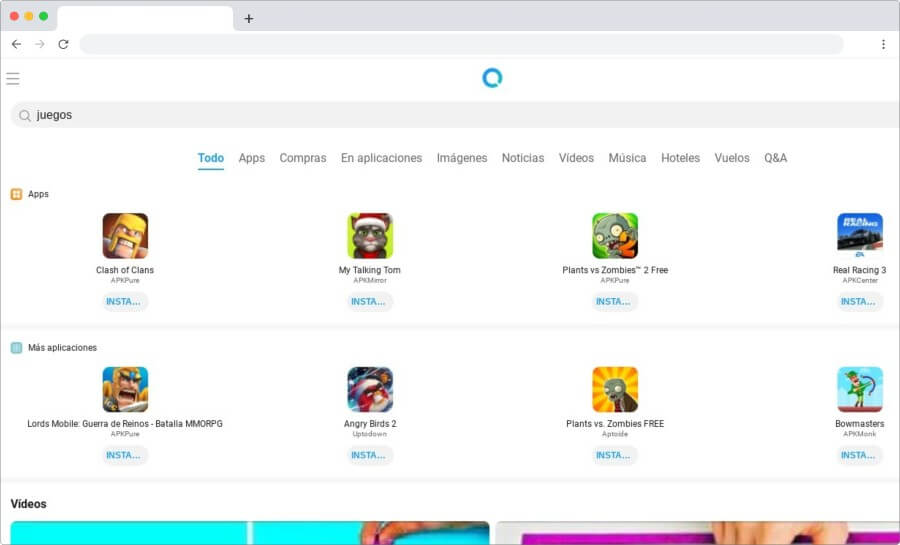Click the Clash of Clans app icon
Image resolution: width=900 pixels, height=545 pixels.
pyautogui.click(x=125, y=236)
